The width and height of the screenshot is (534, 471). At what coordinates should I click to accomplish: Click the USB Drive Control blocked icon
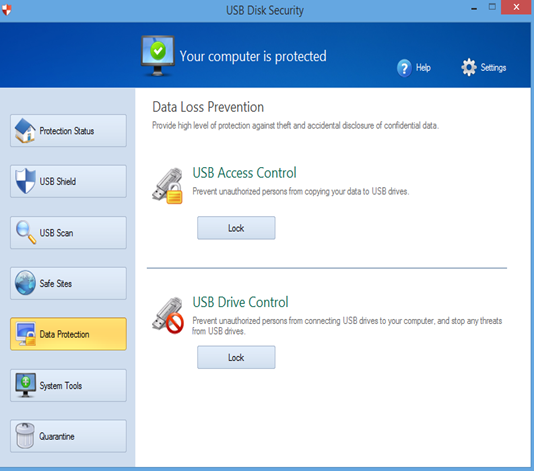168,315
